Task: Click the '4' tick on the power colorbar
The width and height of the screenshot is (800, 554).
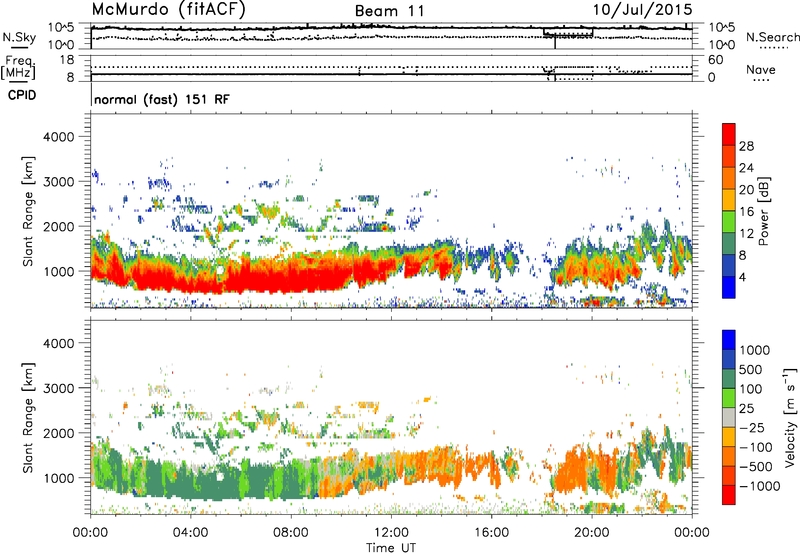Action: [x=742, y=277]
